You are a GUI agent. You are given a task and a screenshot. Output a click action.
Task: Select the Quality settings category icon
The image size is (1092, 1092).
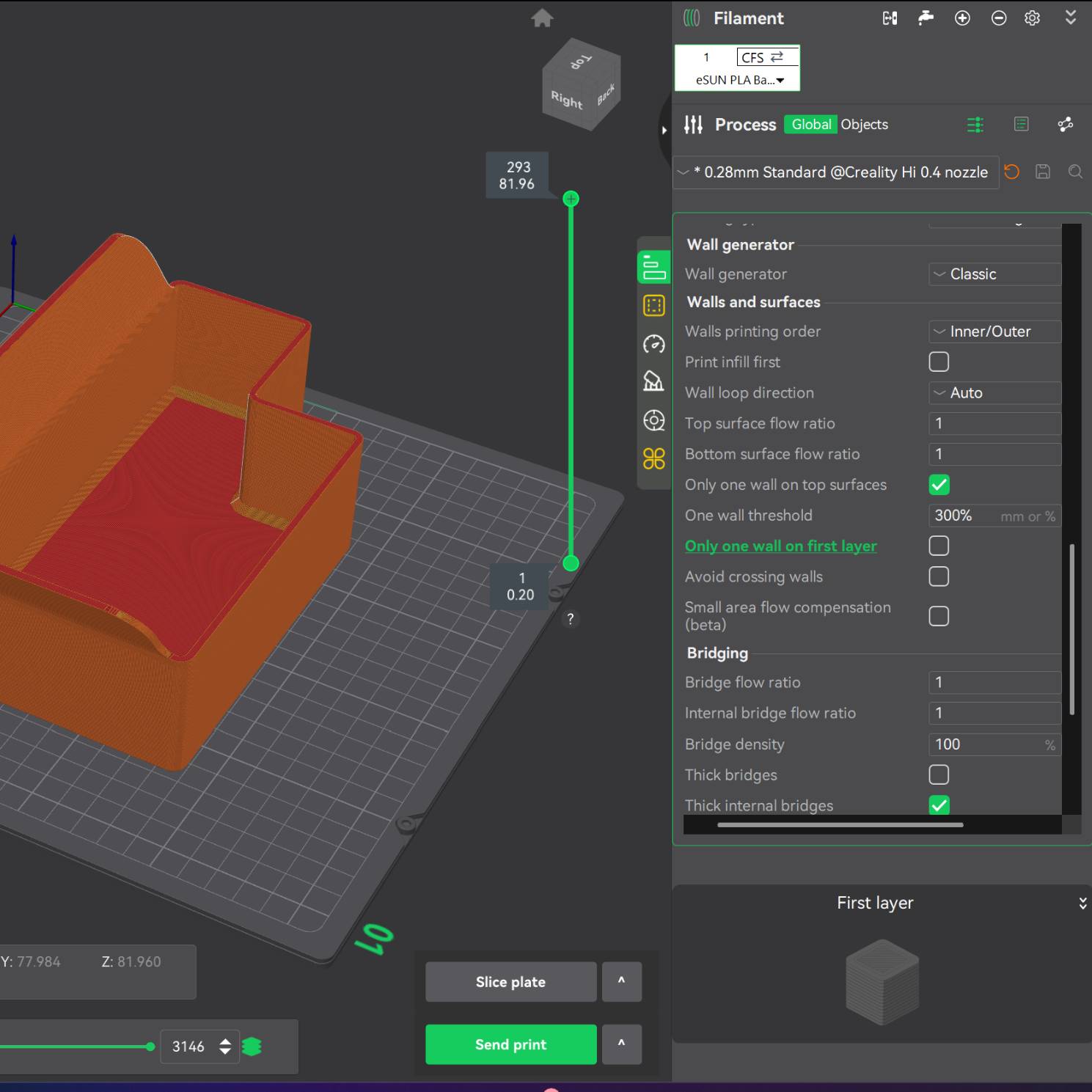pyautogui.click(x=653, y=265)
